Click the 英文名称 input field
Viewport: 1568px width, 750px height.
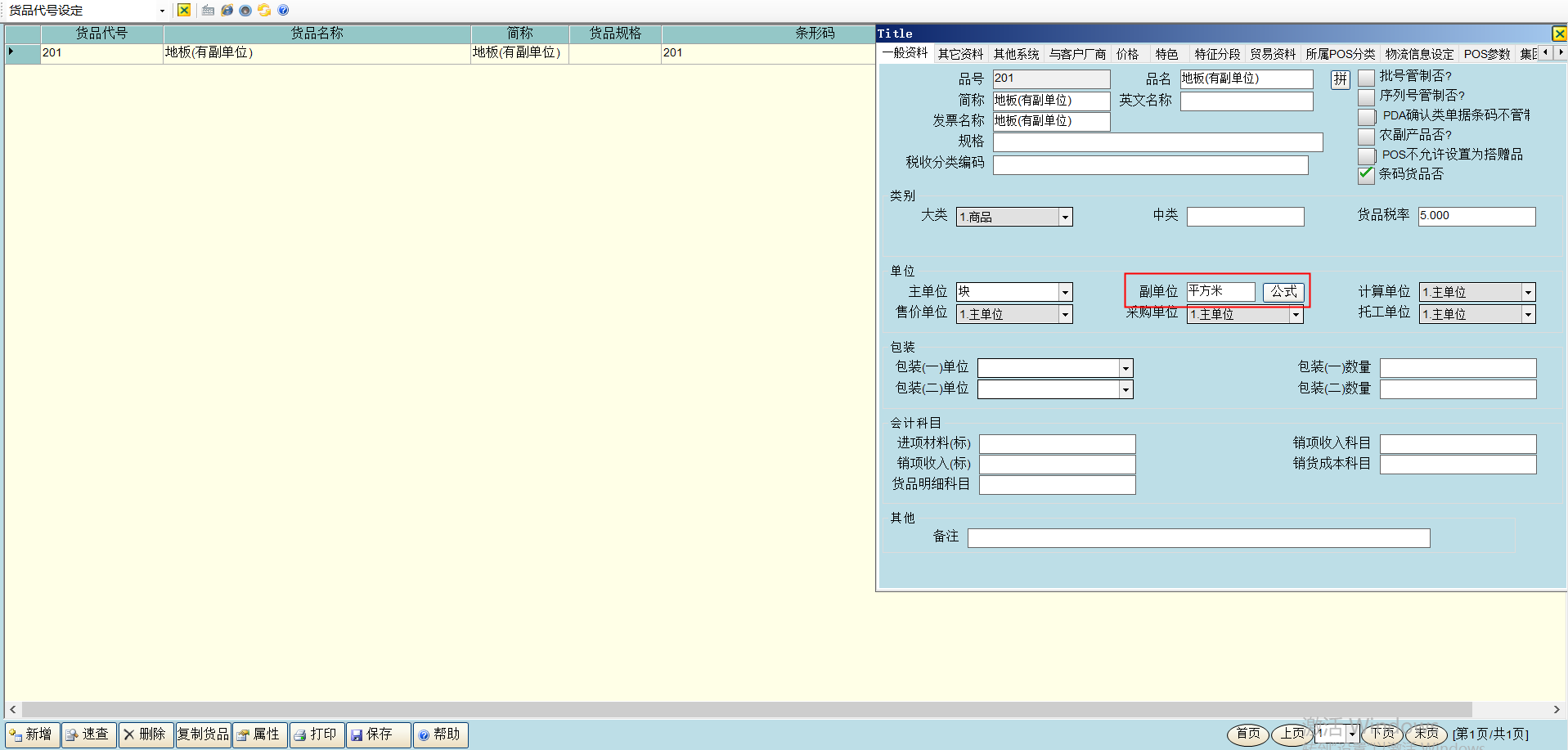[x=1247, y=101]
